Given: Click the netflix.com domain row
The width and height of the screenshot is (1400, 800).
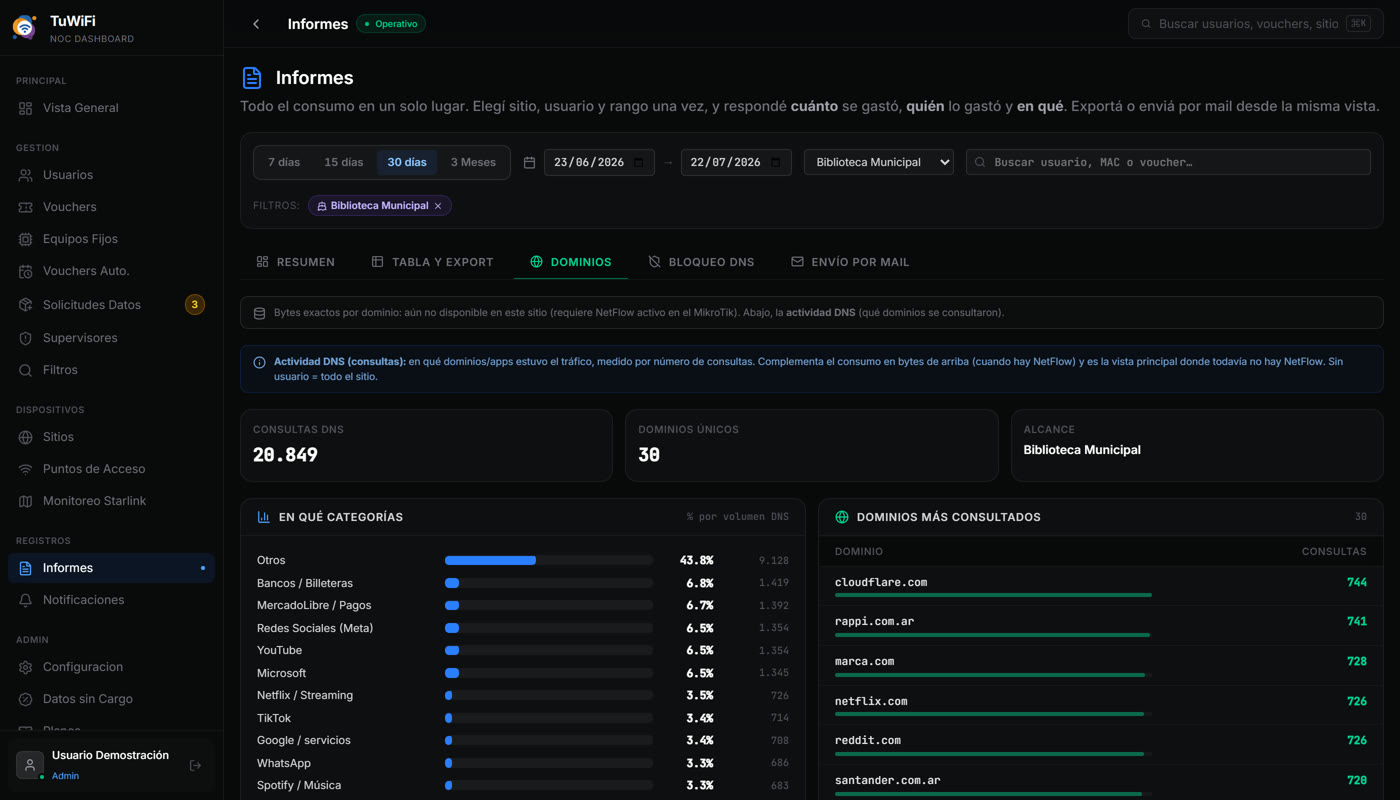Looking at the screenshot, I should pos(1101,706).
